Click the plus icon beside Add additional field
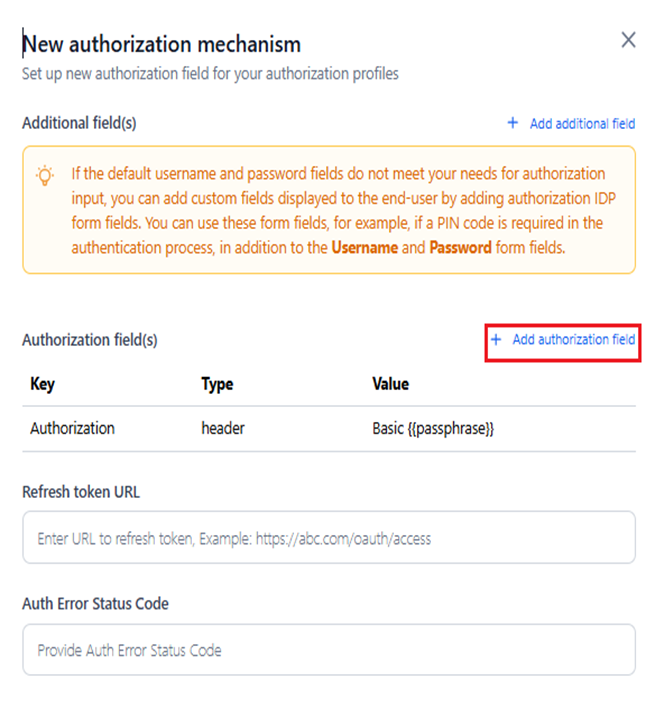The image size is (666, 712). (513, 123)
